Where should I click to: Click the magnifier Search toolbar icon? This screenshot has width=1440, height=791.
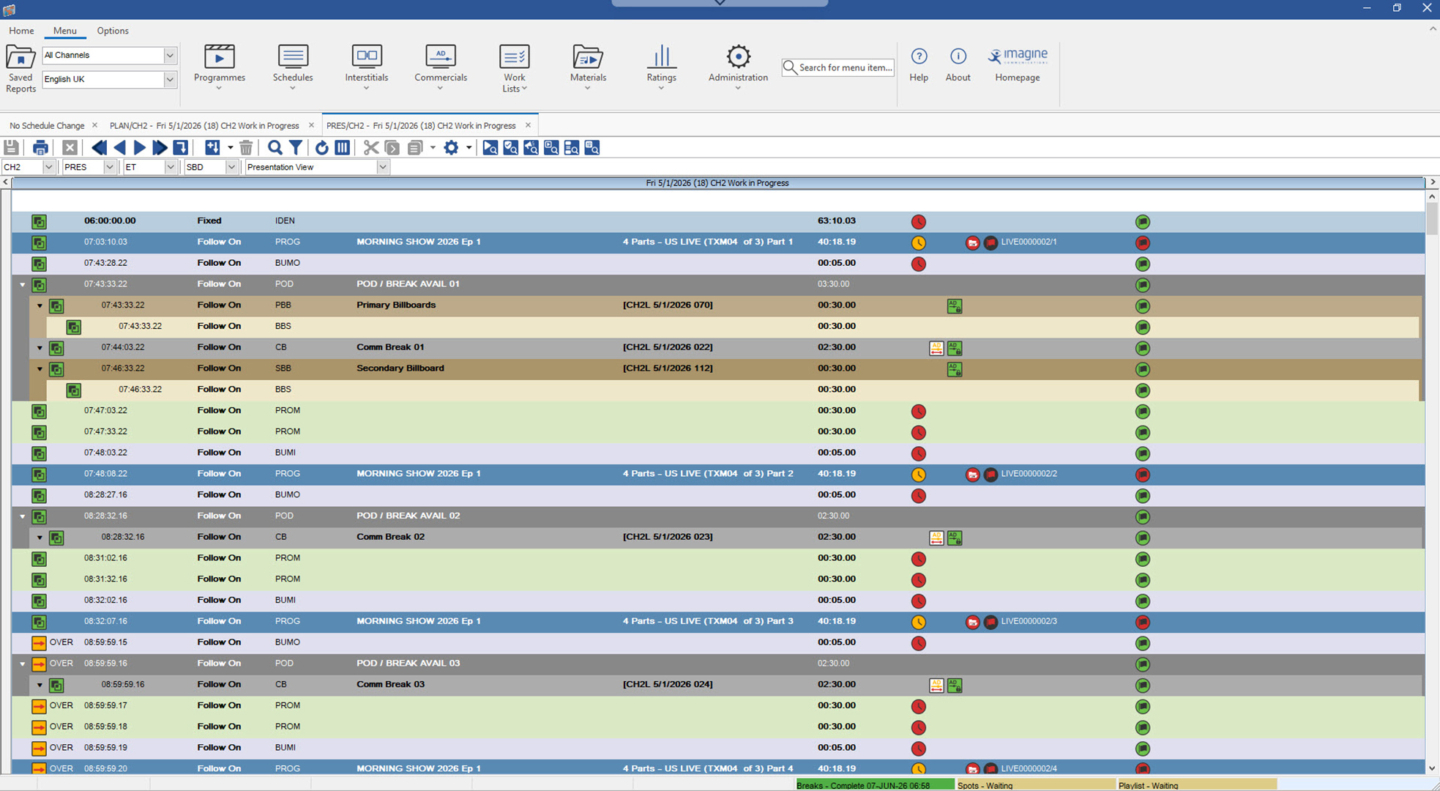(x=275, y=147)
